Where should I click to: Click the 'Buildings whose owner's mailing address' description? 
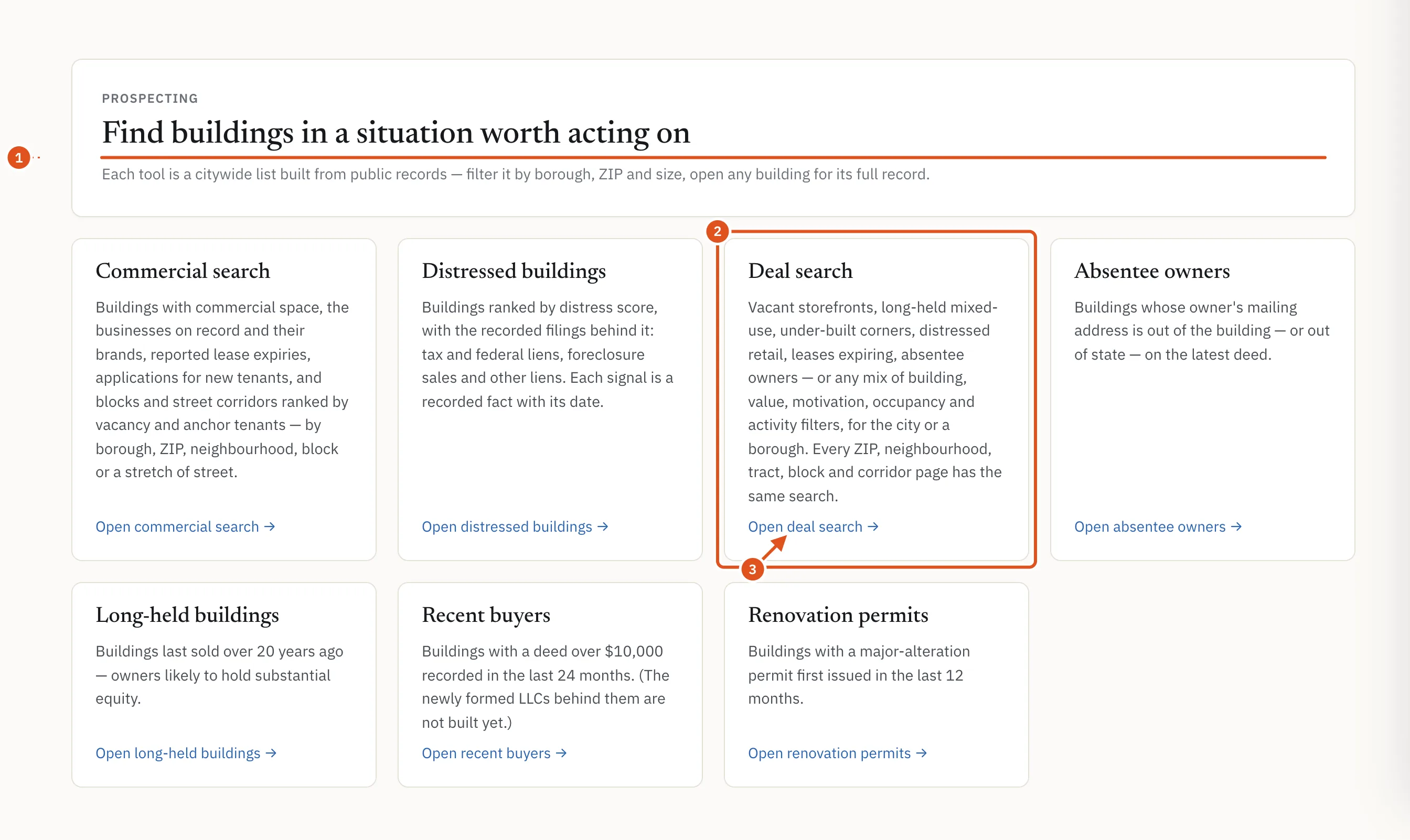point(1202,330)
